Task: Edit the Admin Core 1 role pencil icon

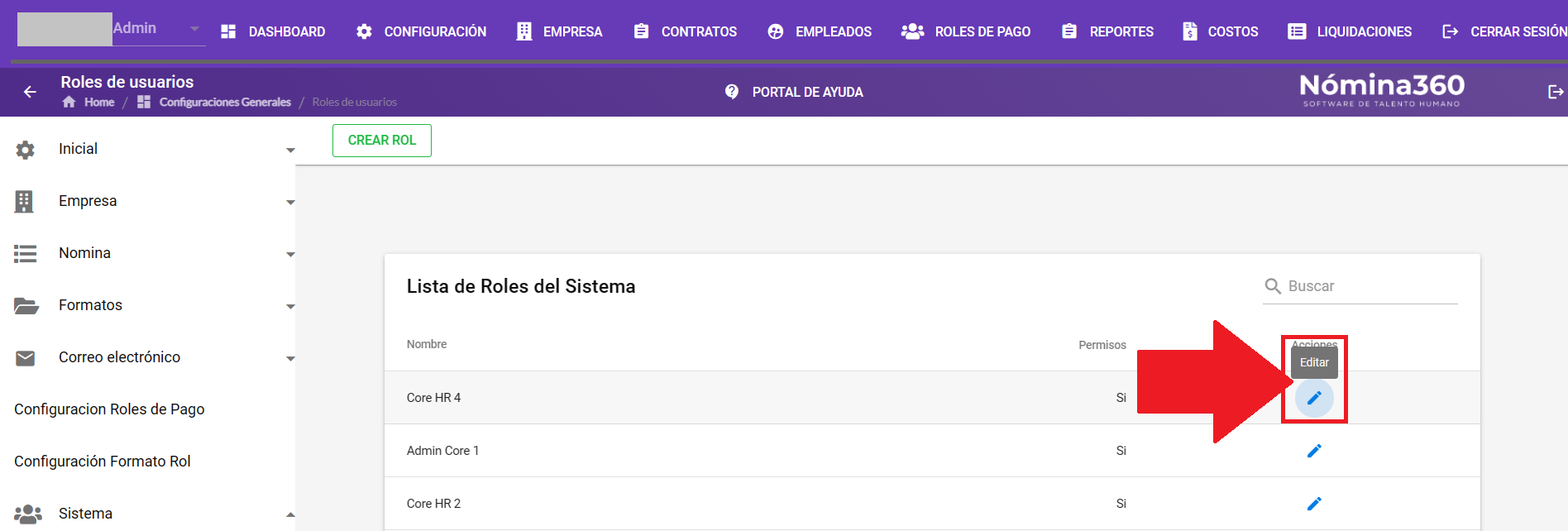Action: click(1314, 451)
